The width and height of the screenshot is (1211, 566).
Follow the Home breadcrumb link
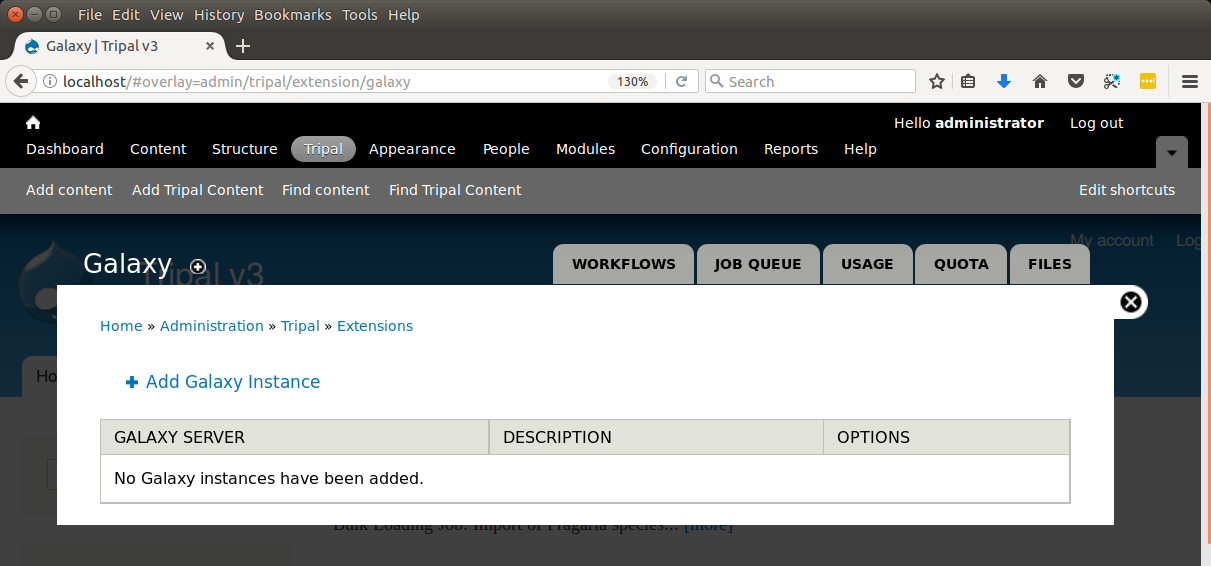pos(121,326)
